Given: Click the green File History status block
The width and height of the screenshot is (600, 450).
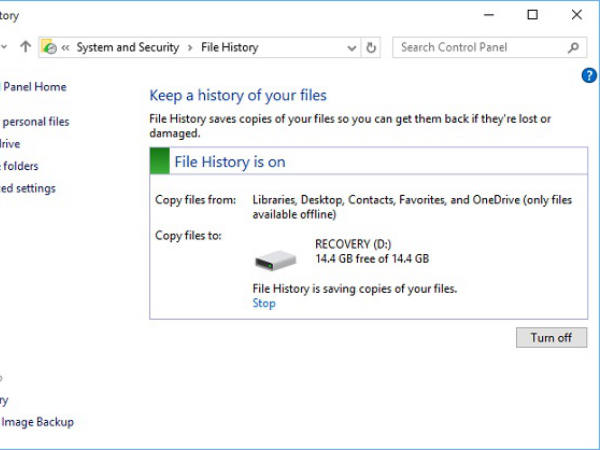Looking at the screenshot, I should coord(158,161).
